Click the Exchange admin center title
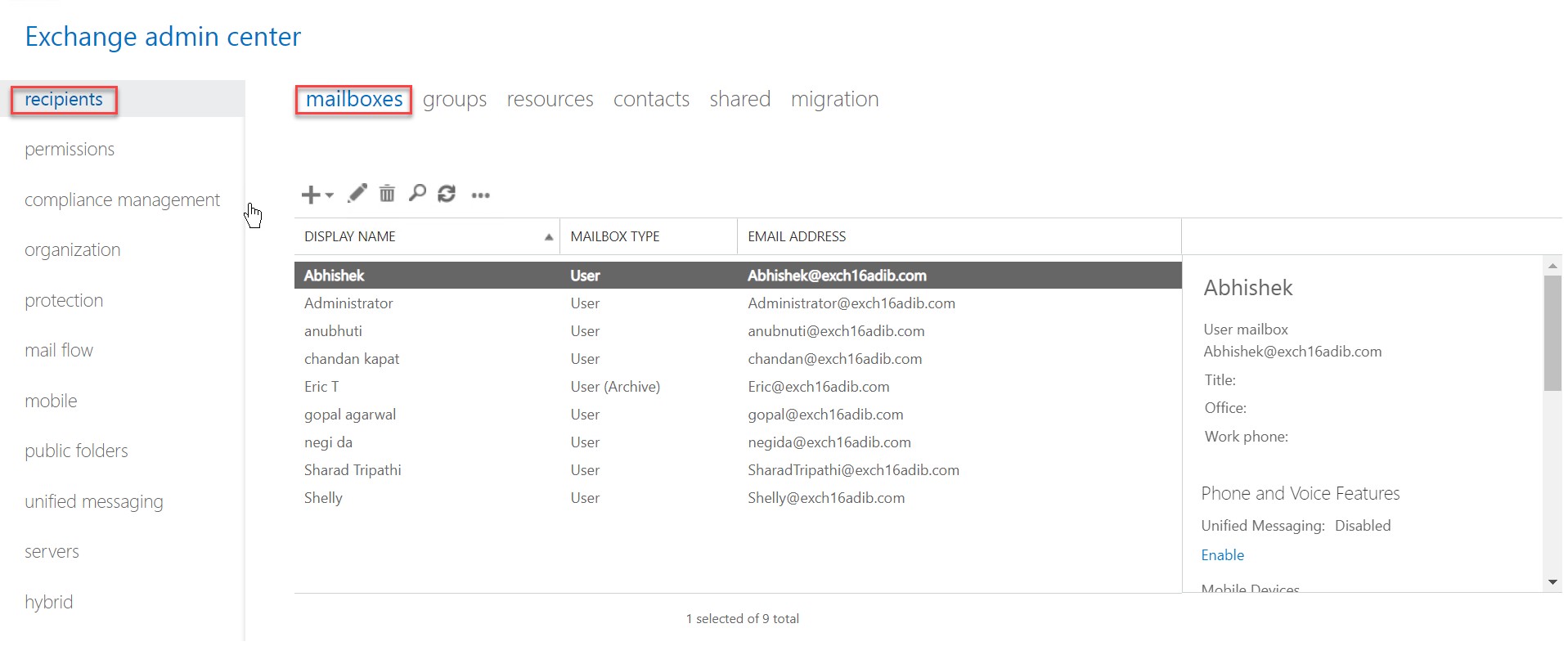1568x655 pixels. 163,37
